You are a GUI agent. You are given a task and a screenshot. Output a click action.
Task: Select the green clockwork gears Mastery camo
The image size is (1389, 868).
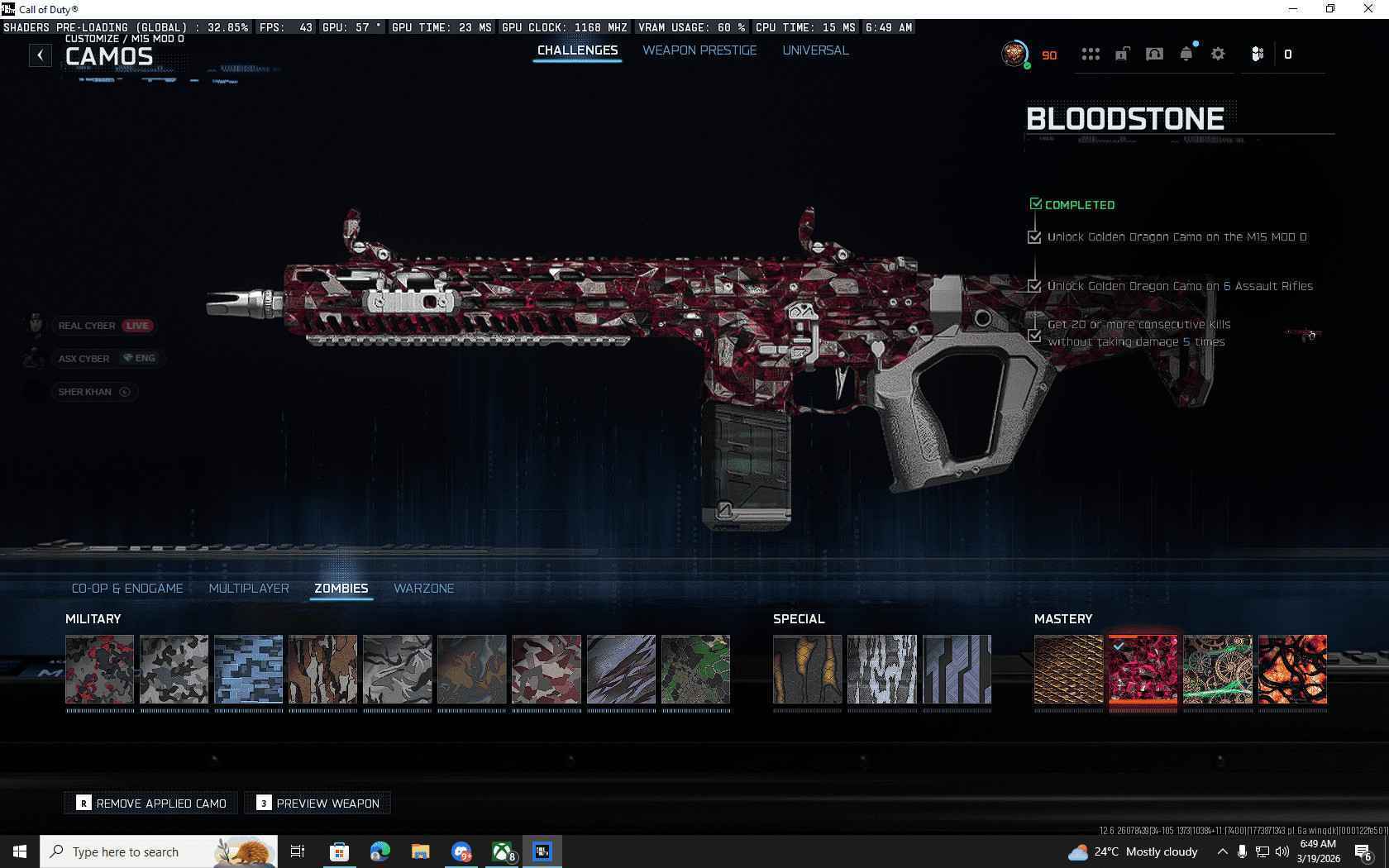[1218, 670]
